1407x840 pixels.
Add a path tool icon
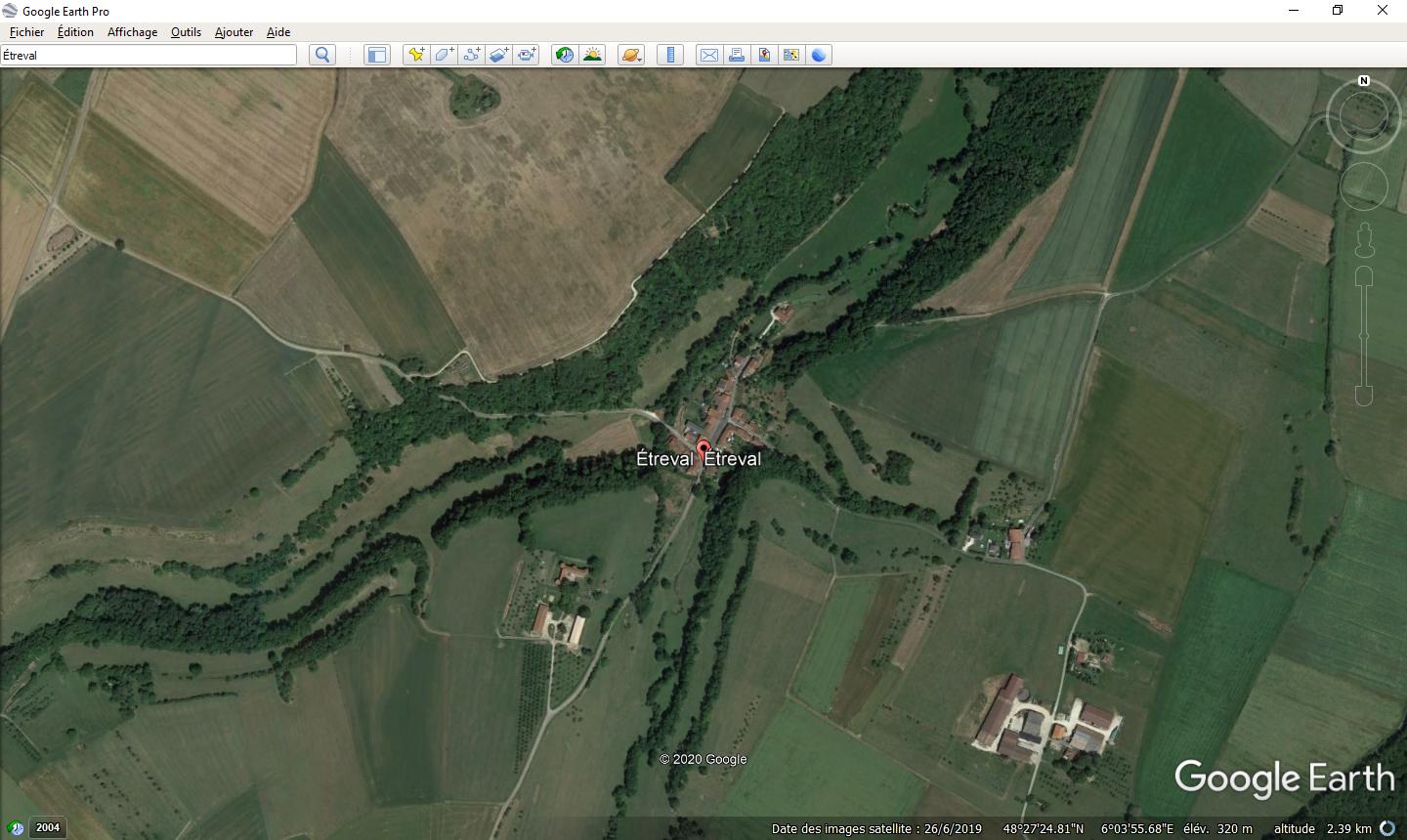[471, 55]
